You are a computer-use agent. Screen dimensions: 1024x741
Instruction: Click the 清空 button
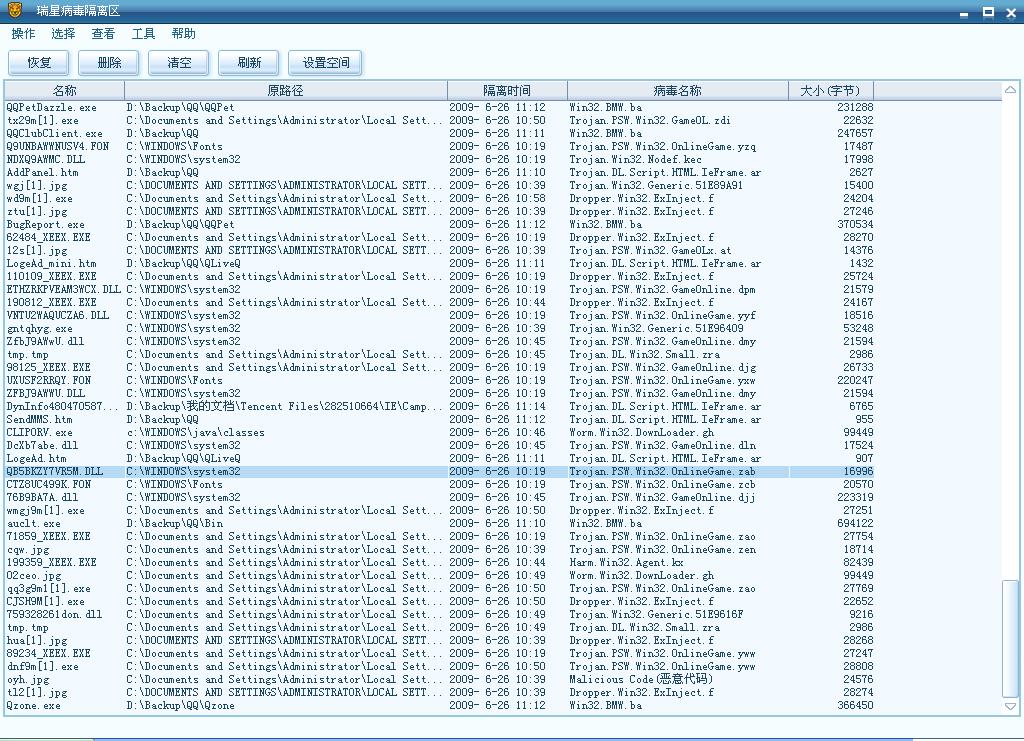coord(180,63)
